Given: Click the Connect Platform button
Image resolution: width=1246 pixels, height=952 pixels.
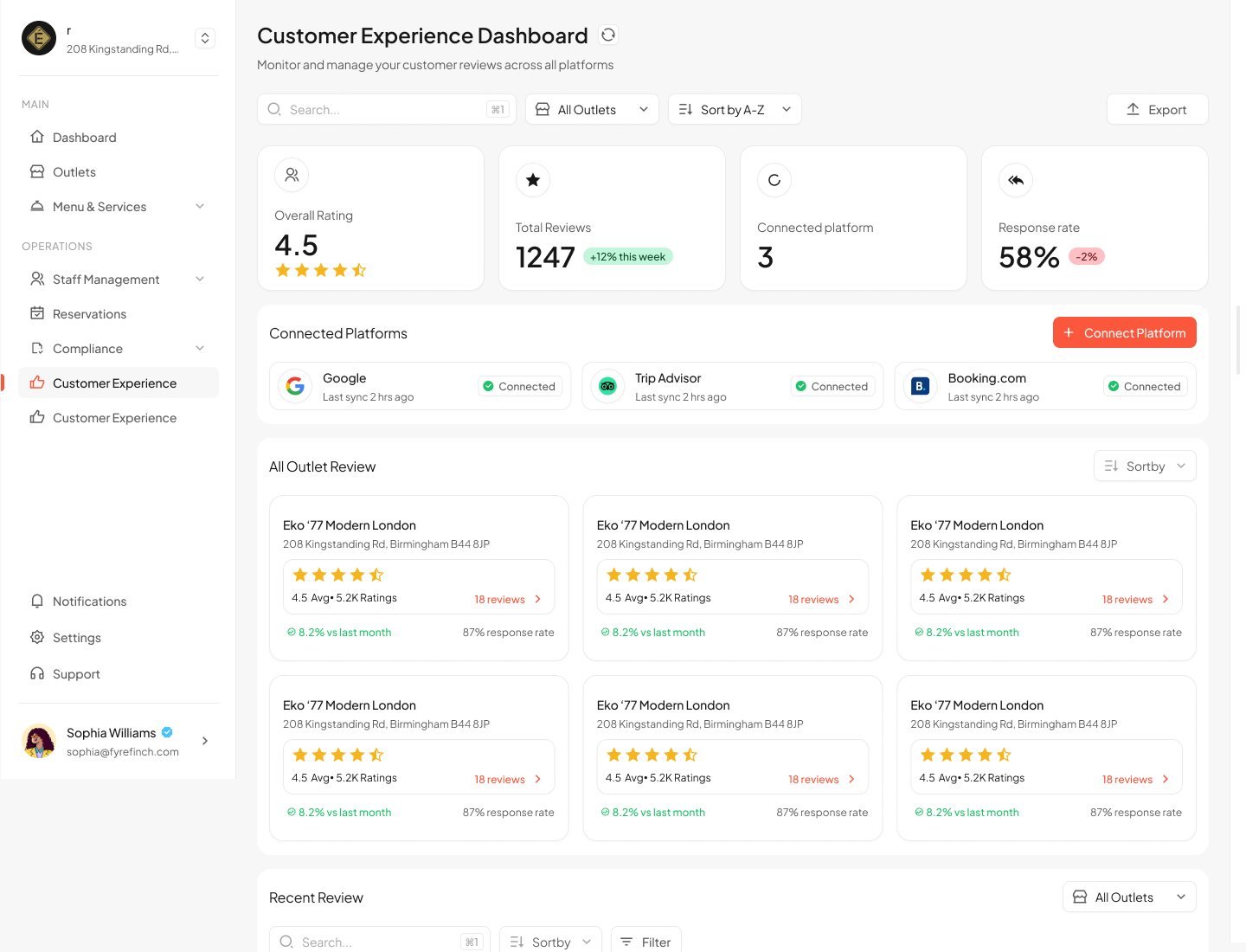Looking at the screenshot, I should pyautogui.click(x=1125, y=332).
